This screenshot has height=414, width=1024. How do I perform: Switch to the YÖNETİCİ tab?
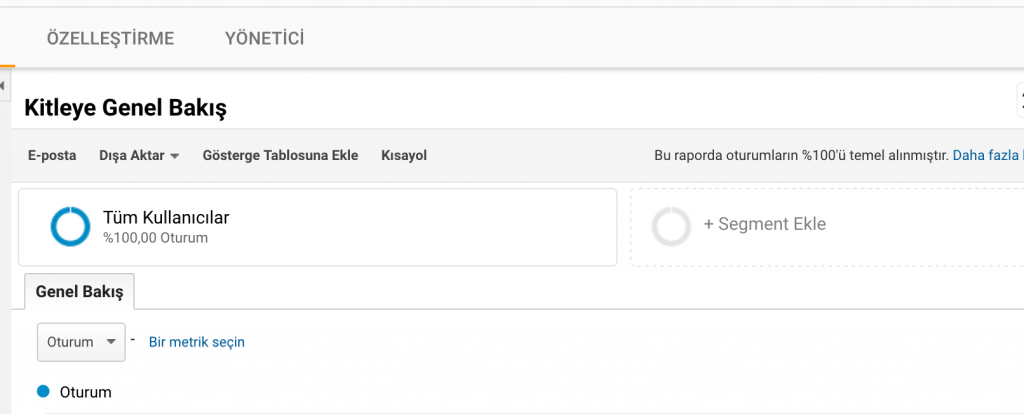pos(265,39)
